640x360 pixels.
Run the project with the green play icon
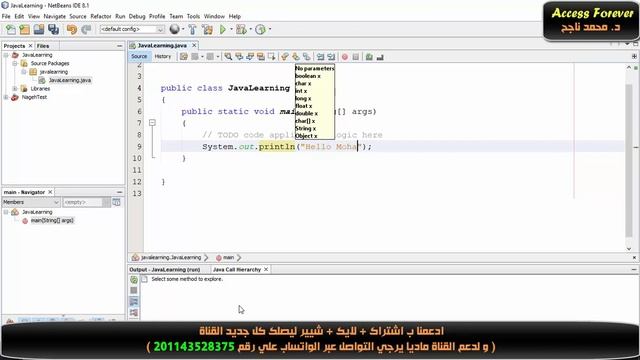[x=223, y=29]
